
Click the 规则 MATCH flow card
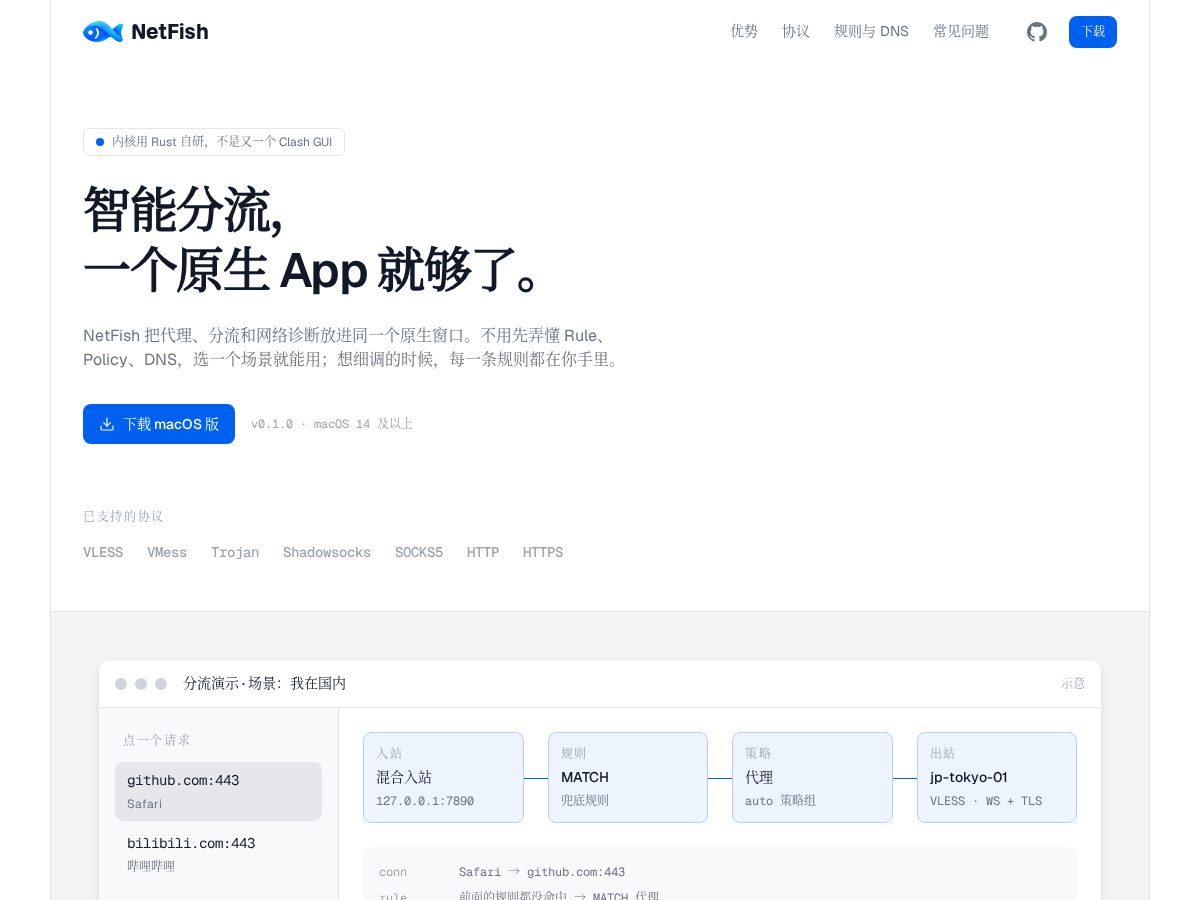(628, 777)
